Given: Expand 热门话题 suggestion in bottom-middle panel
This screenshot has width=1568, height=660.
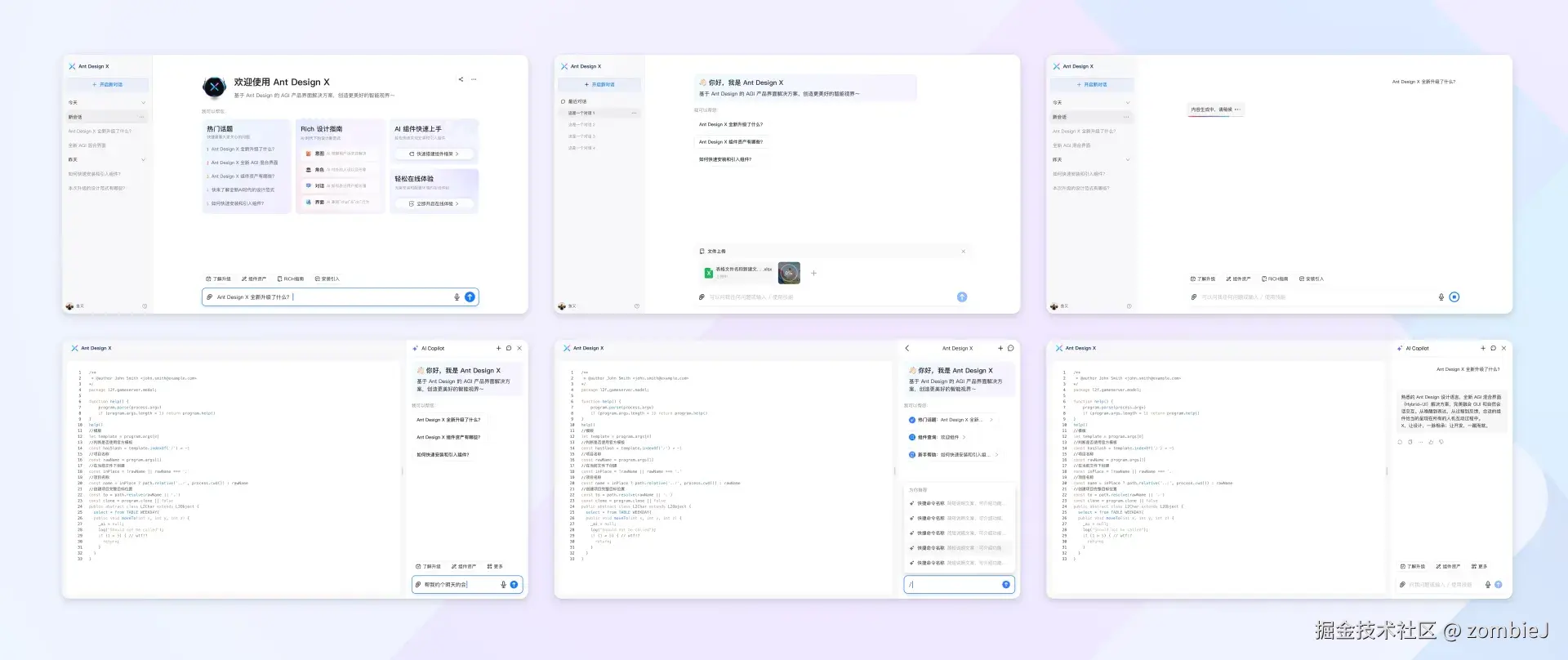Looking at the screenshot, I should click(951, 420).
